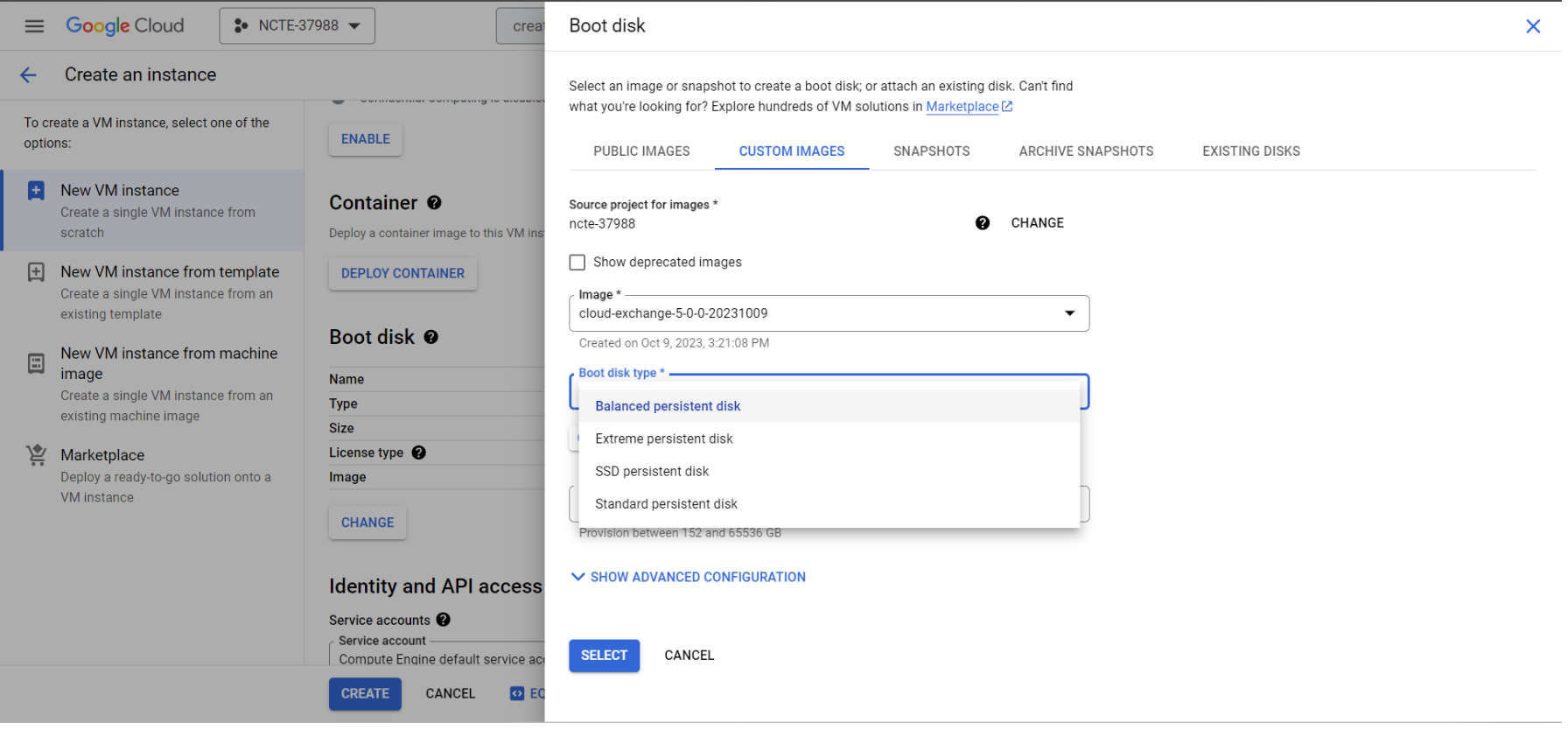Choose Standard persistent disk option

pos(829,504)
